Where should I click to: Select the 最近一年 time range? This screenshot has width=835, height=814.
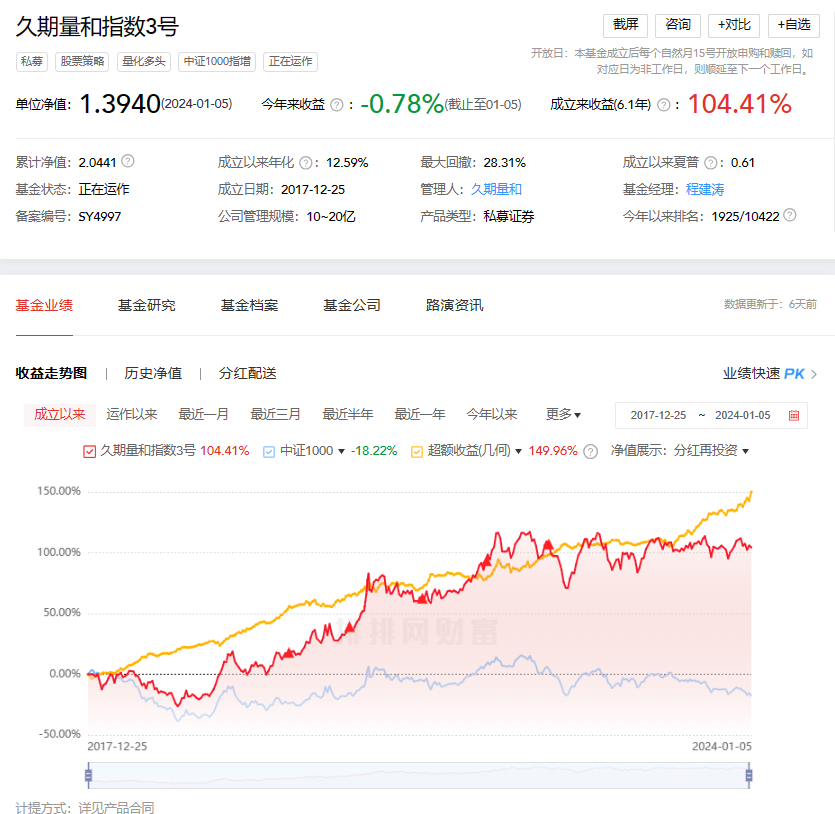[420, 414]
